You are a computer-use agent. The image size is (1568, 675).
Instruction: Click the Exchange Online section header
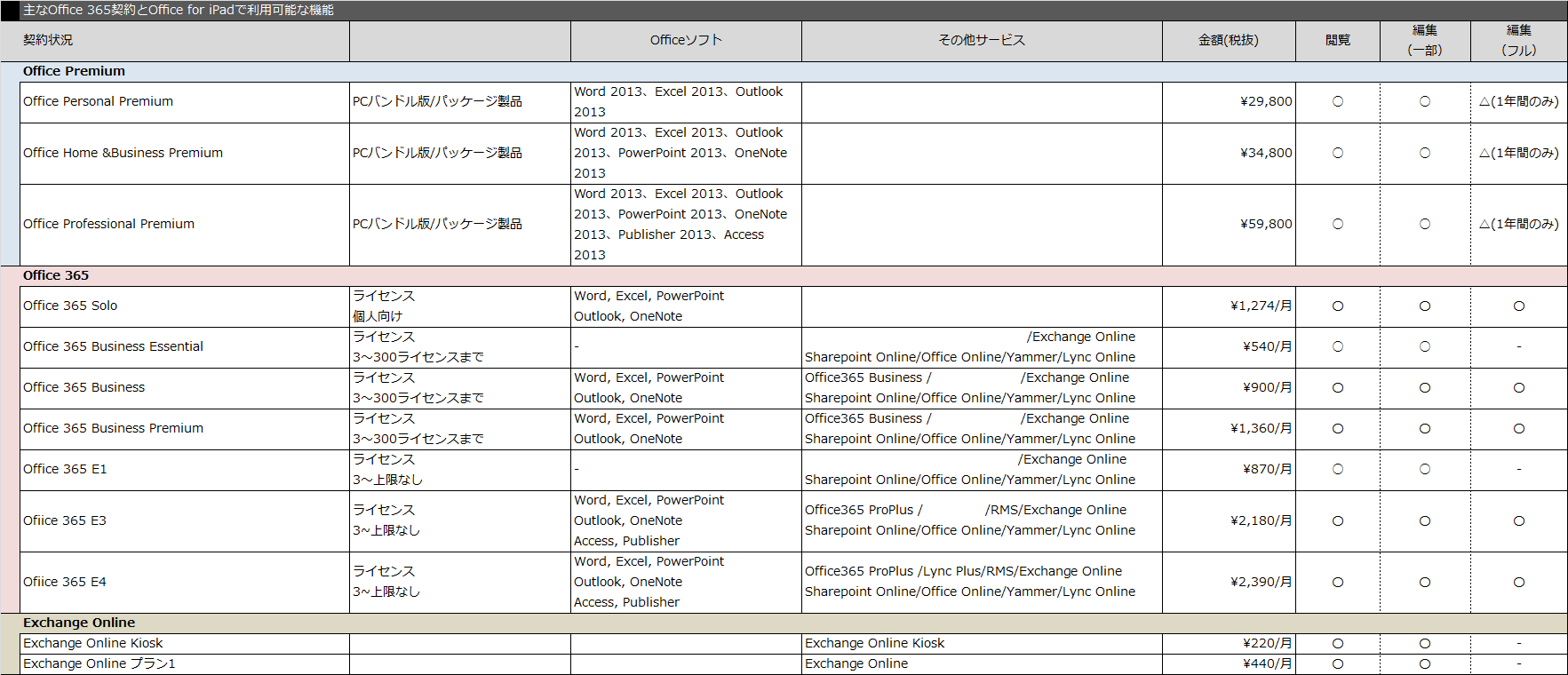point(784,623)
